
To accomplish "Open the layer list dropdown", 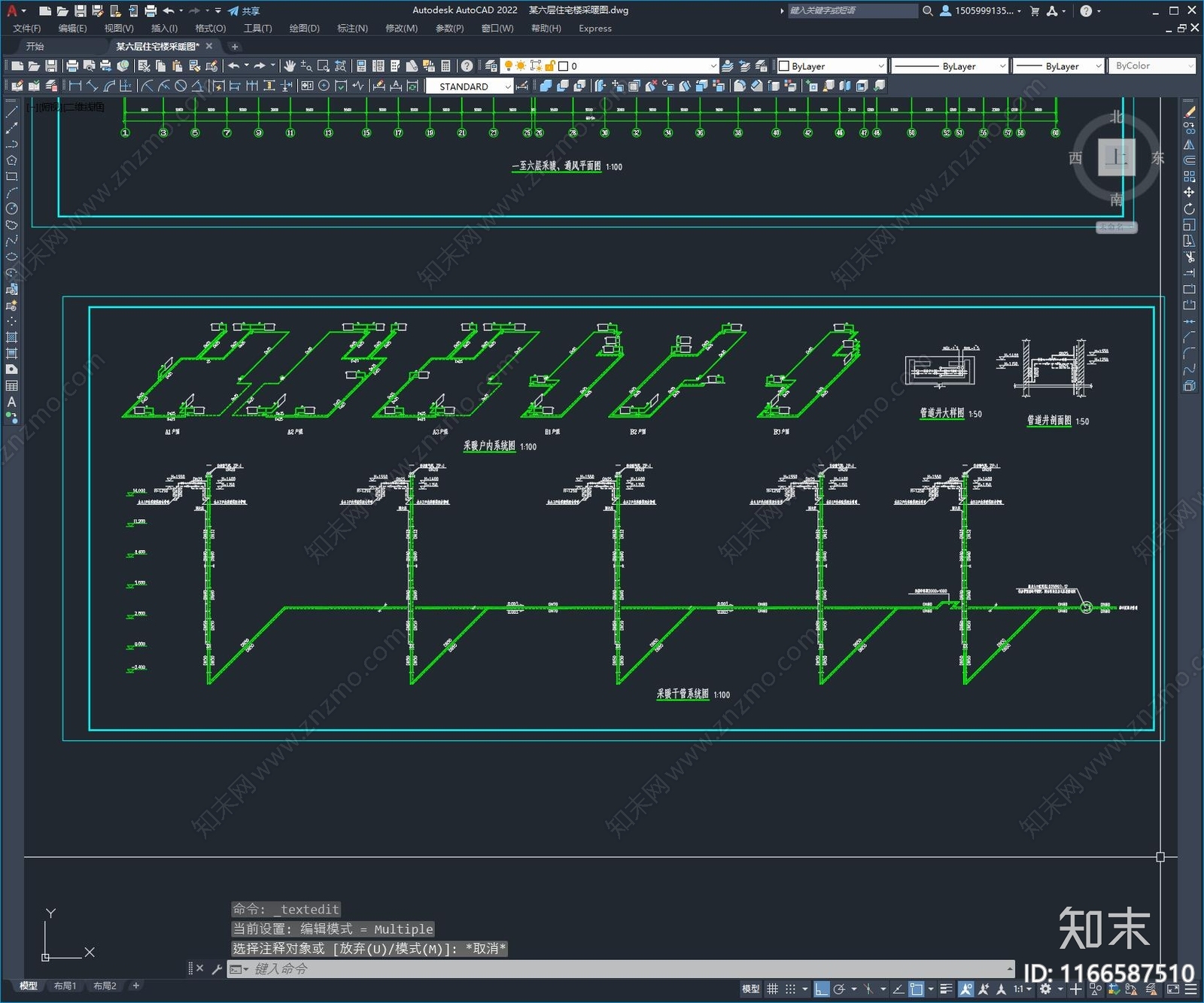I will coord(713,66).
